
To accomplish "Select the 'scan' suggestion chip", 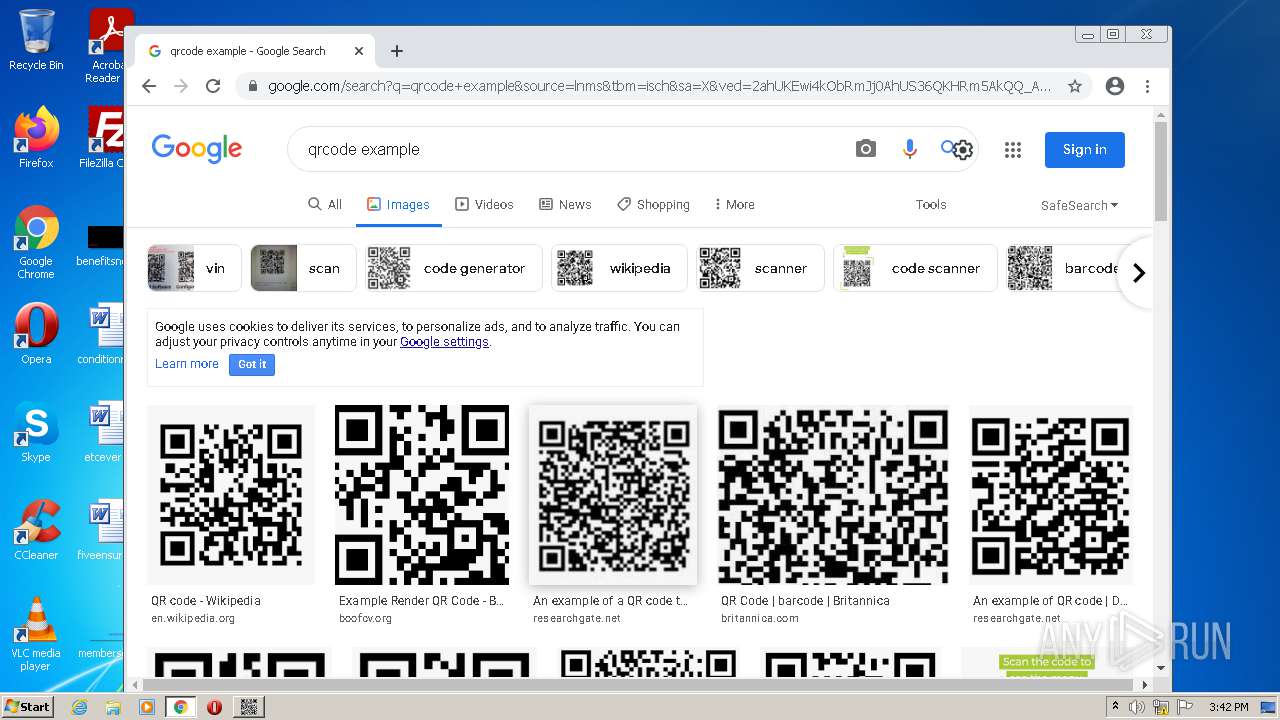I will coord(303,268).
